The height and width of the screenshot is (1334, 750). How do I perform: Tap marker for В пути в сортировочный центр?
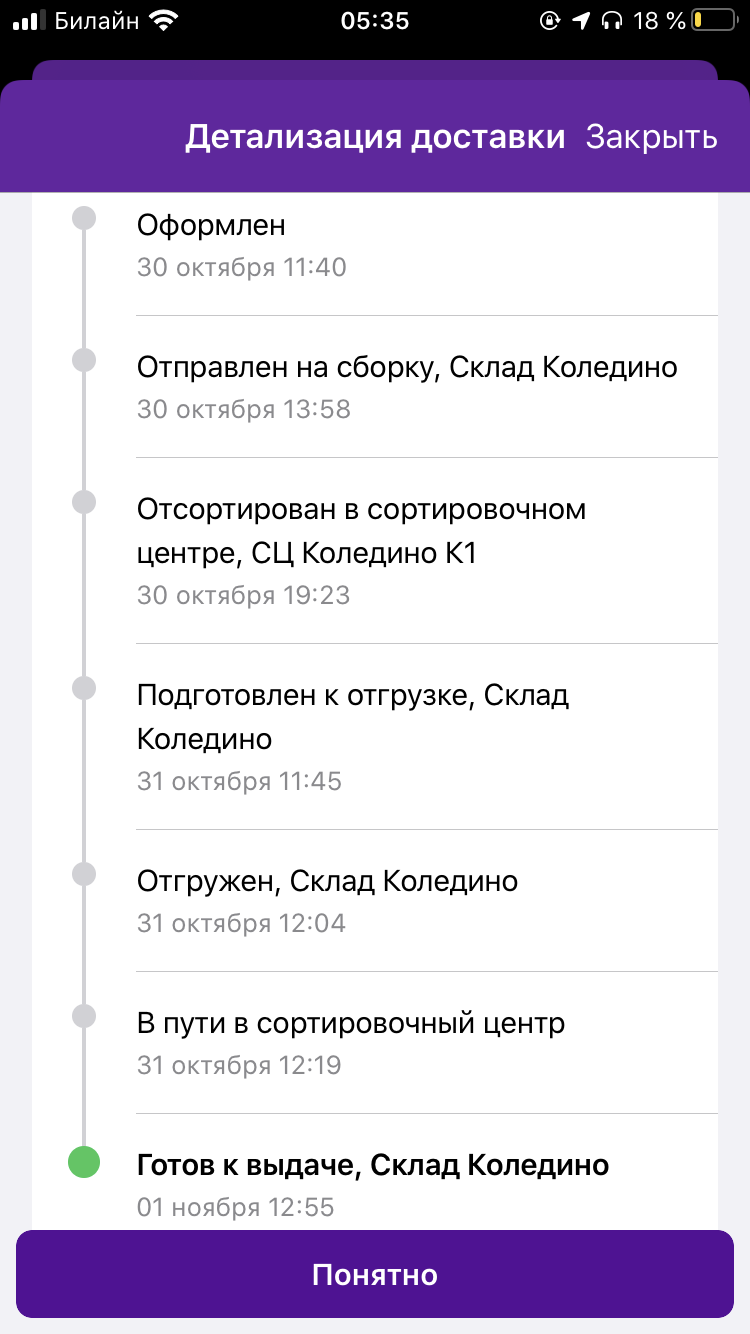84,1016
